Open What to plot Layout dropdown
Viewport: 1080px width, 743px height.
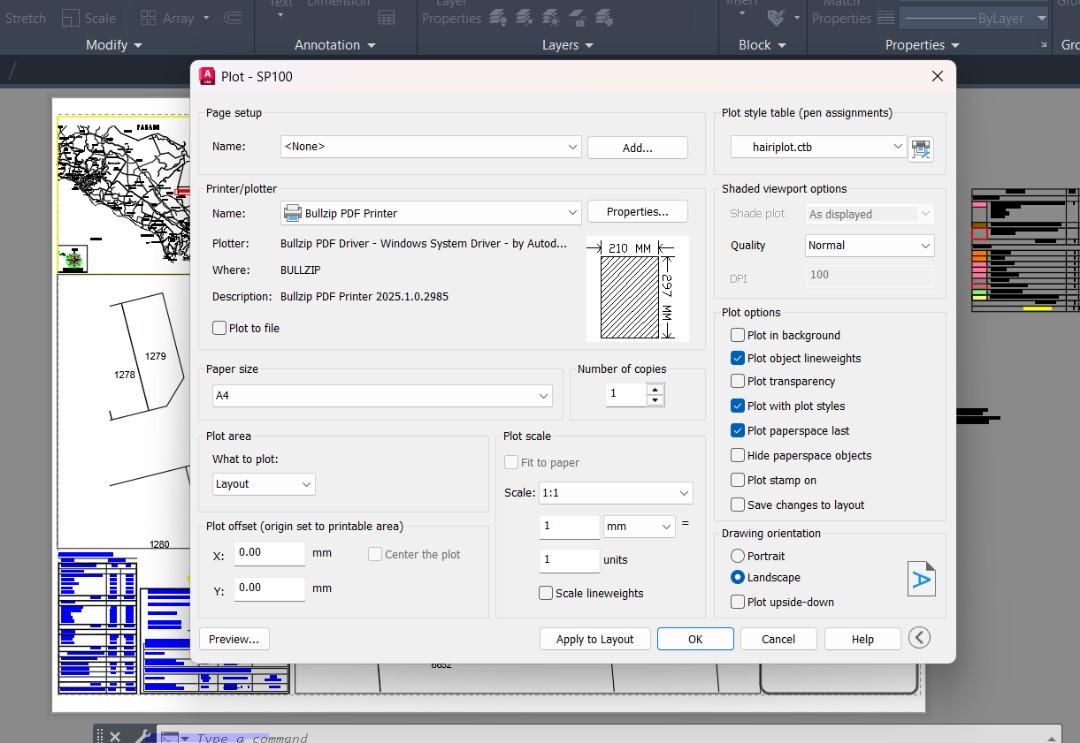click(x=264, y=484)
